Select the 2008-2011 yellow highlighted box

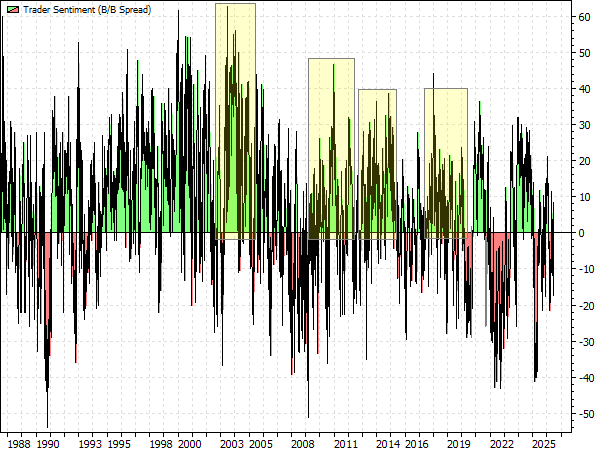point(331,149)
